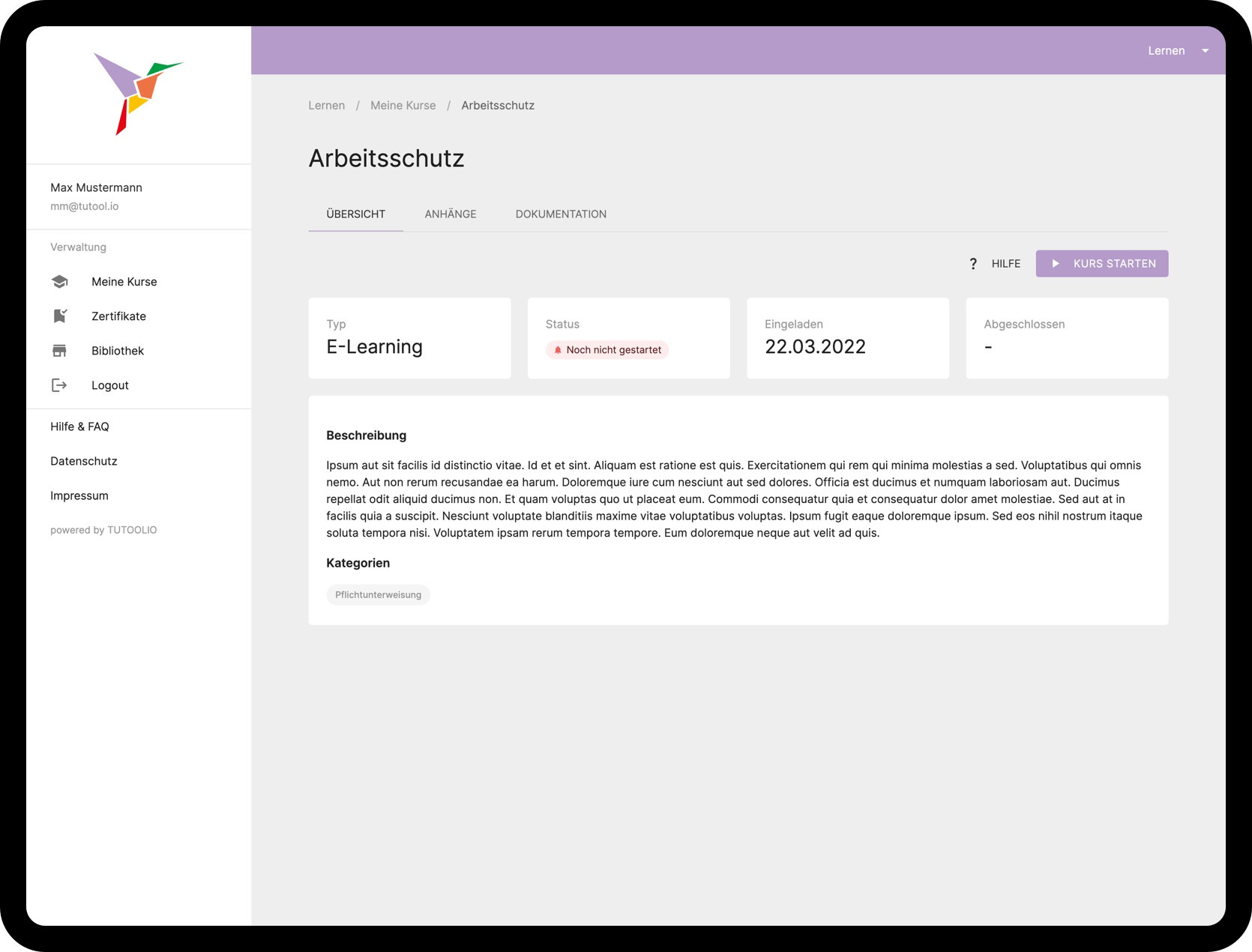Viewport: 1252px width, 952px height.
Task: Select the Übersicht tab
Action: coord(356,214)
